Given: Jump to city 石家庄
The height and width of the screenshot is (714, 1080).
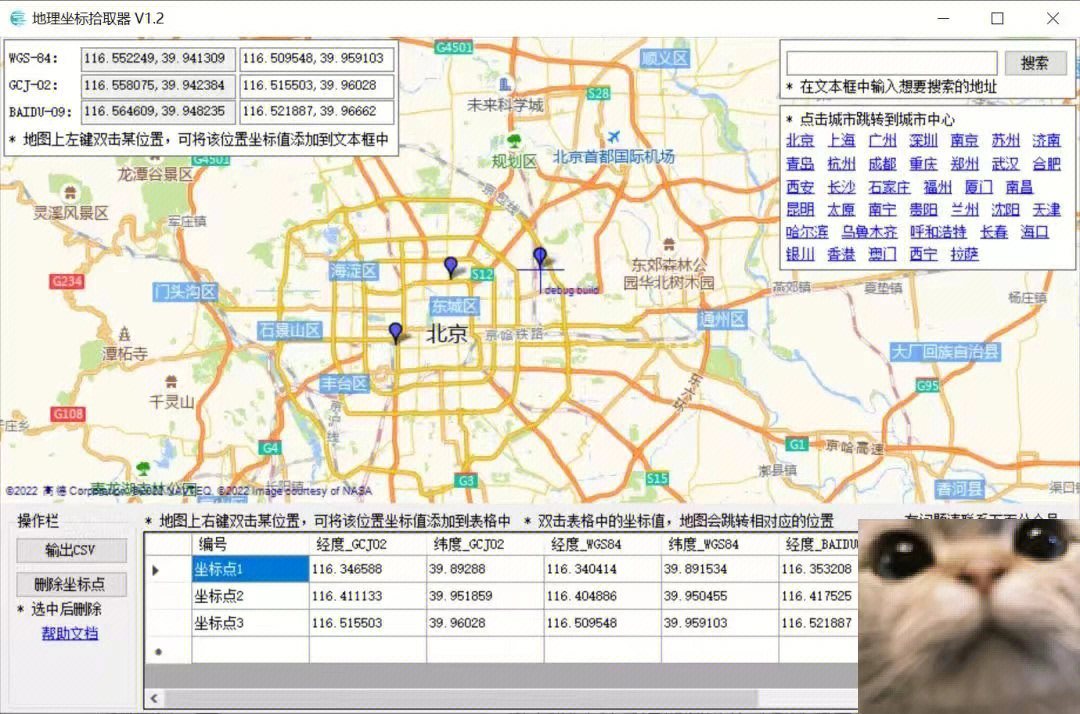Looking at the screenshot, I should pos(889,187).
